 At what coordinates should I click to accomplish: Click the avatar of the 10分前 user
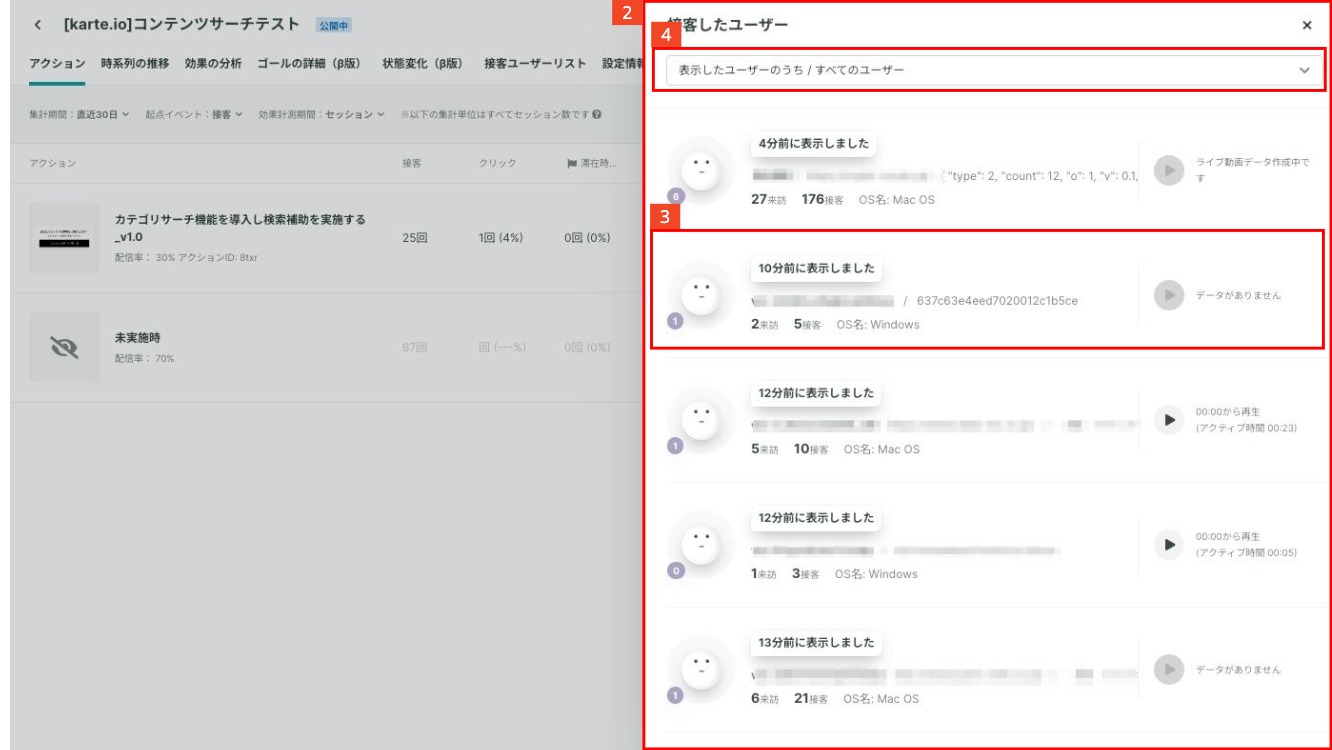point(700,295)
